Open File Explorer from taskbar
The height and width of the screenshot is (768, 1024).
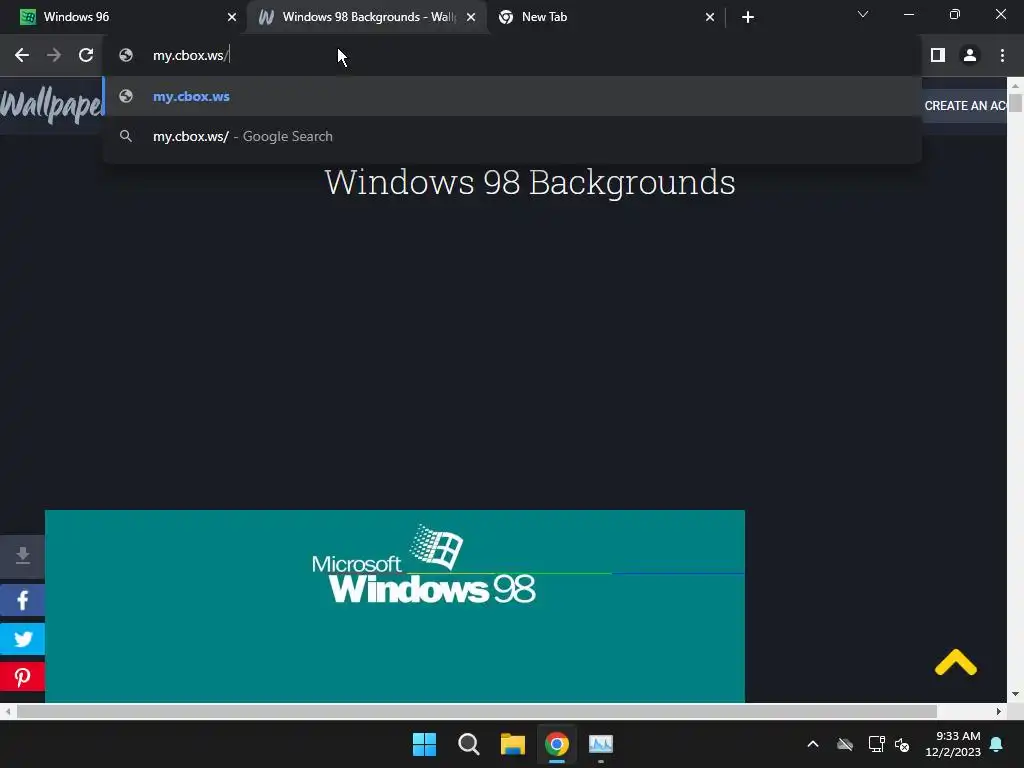513,744
